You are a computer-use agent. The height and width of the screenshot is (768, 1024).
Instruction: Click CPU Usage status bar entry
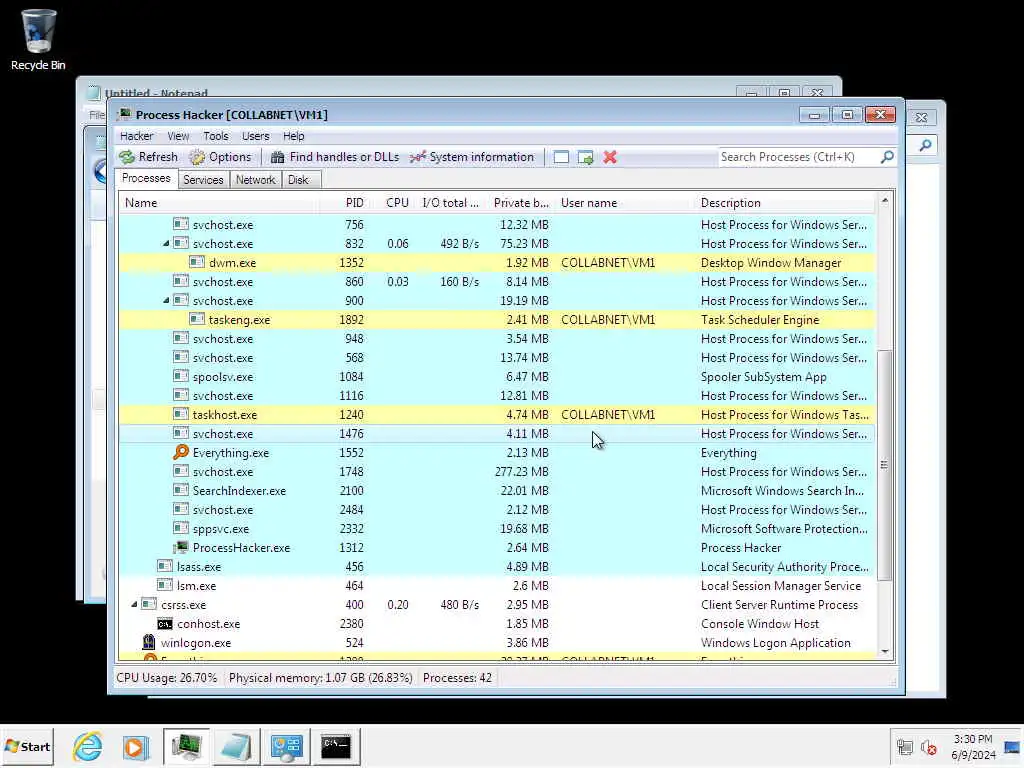(167, 678)
